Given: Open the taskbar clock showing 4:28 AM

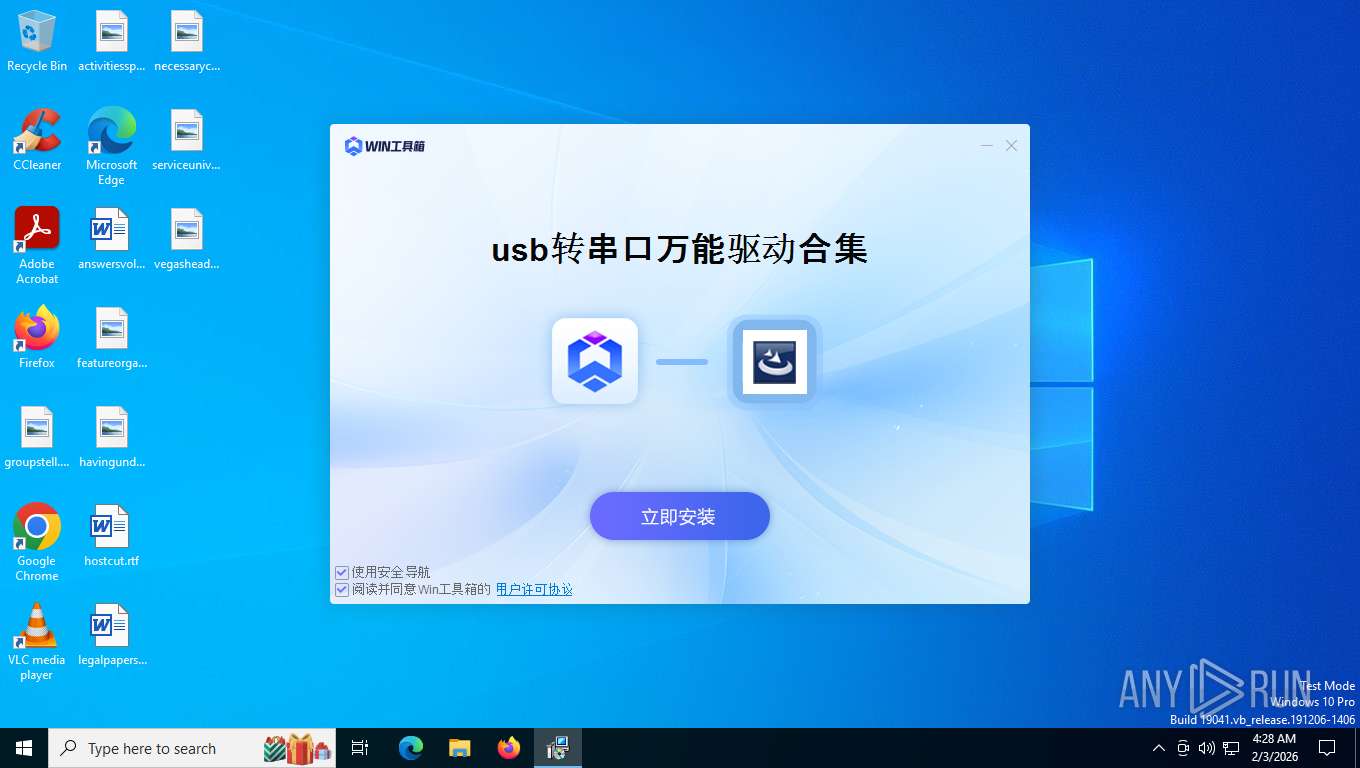Looking at the screenshot, I should tap(1275, 748).
